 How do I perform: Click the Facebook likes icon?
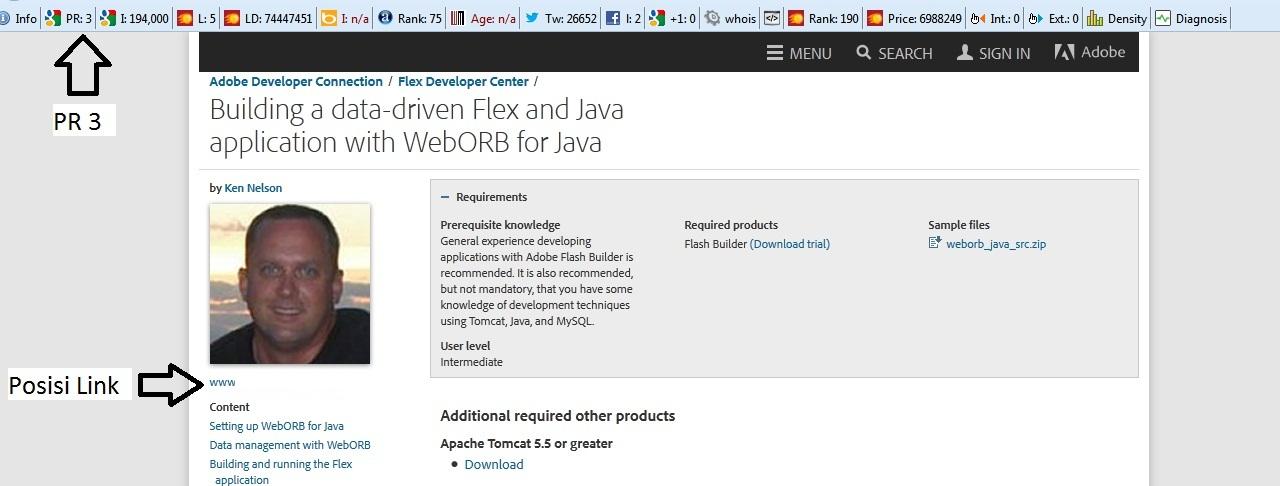pyautogui.click(x=612, y=18)
